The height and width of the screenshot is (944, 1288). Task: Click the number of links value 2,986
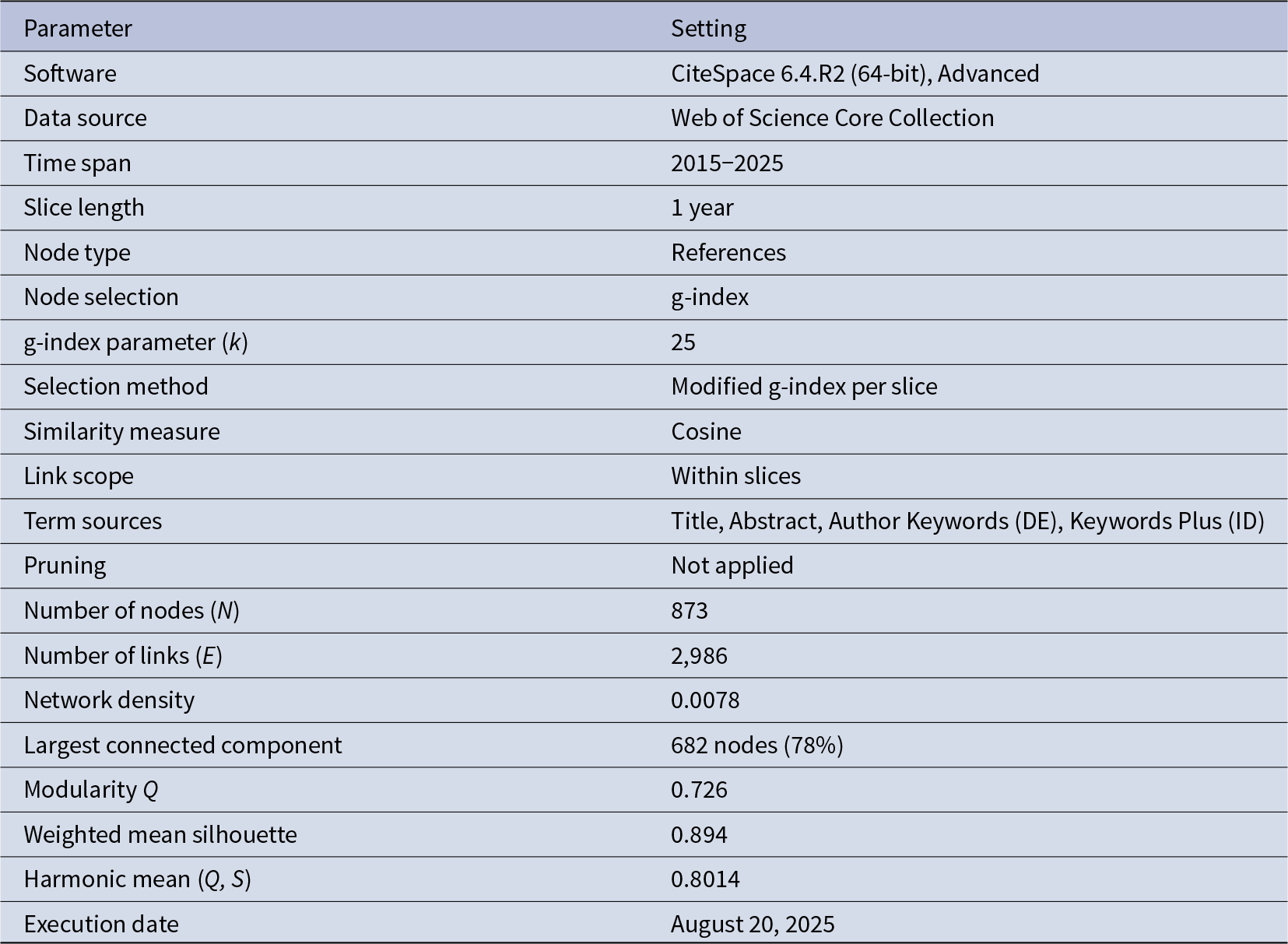[x=699, y=655]
